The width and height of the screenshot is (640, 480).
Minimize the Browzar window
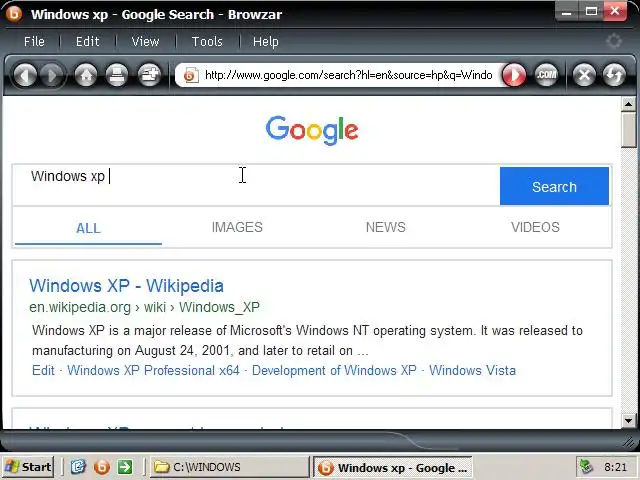point(567,12)
